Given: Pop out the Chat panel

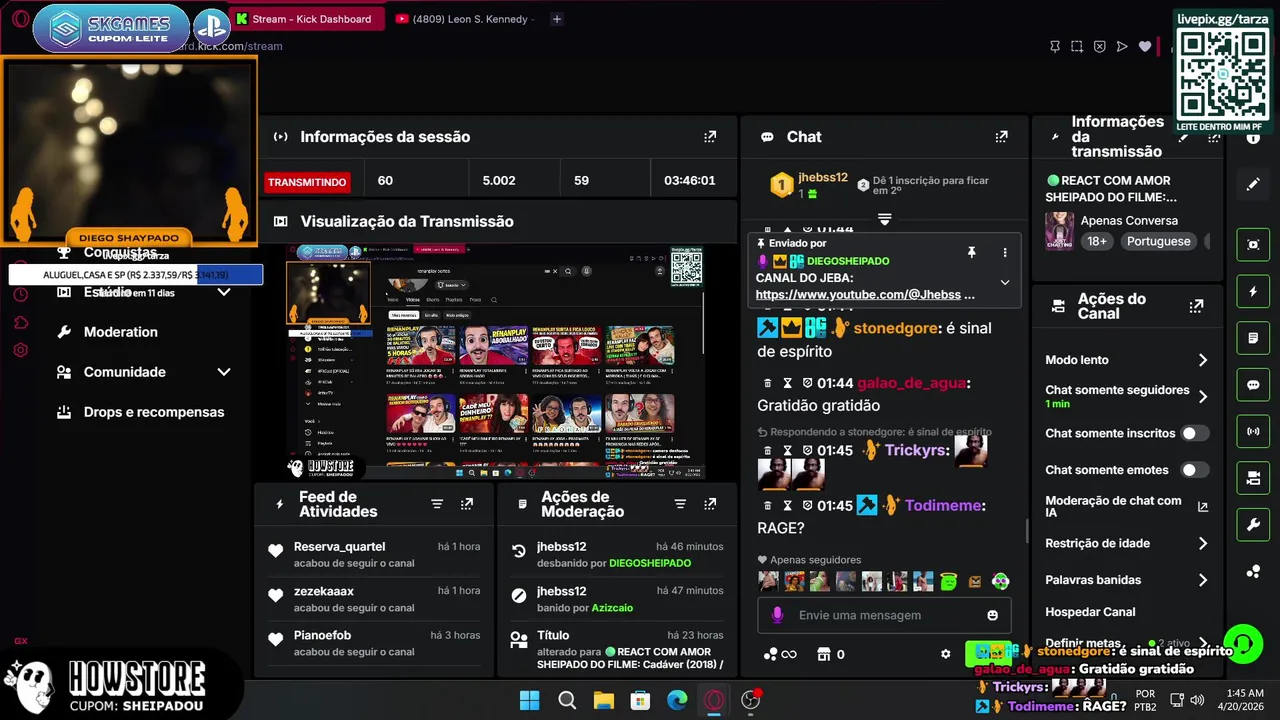Looking at the screenshot, I should [1001, 137].
